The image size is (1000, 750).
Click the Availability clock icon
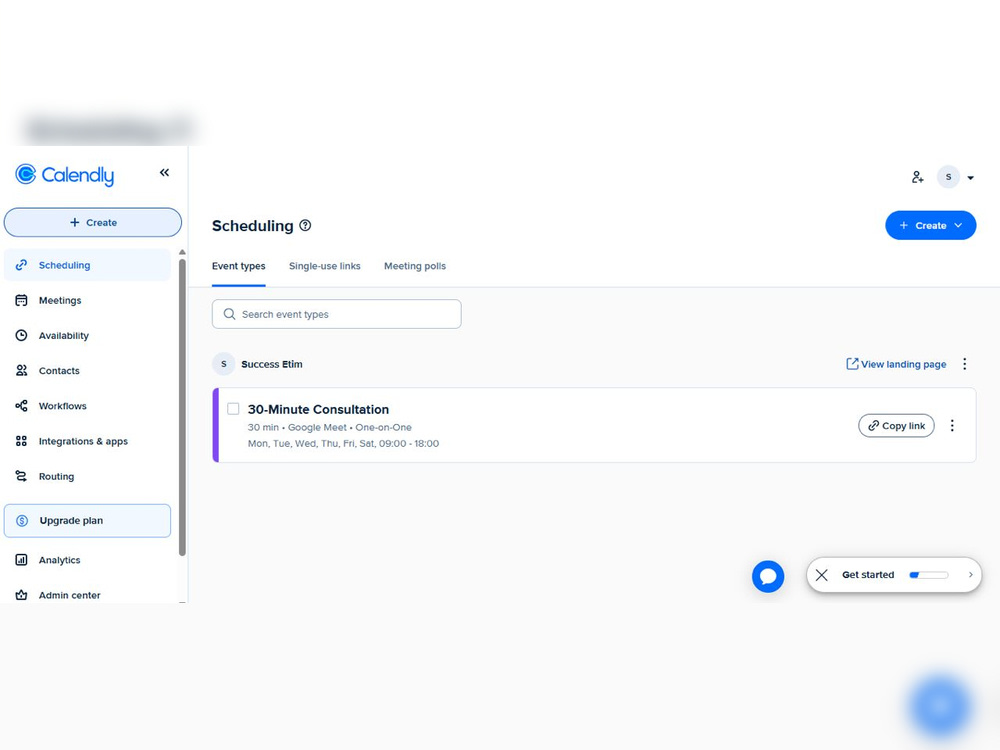click(x=21, y=335)
